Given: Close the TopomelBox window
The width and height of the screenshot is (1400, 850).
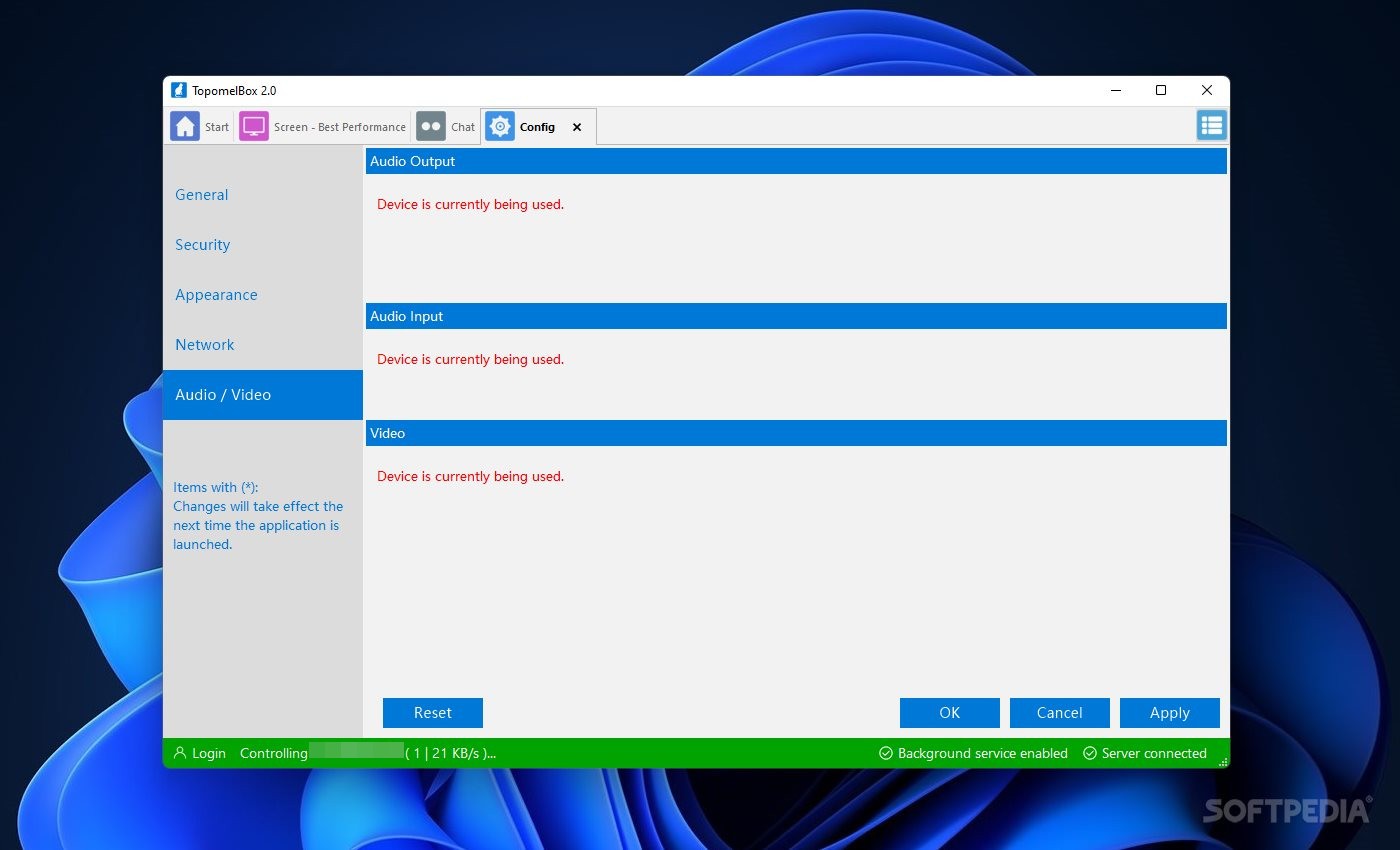Looking at the screenshot, I should click(x=1207, y=90).
